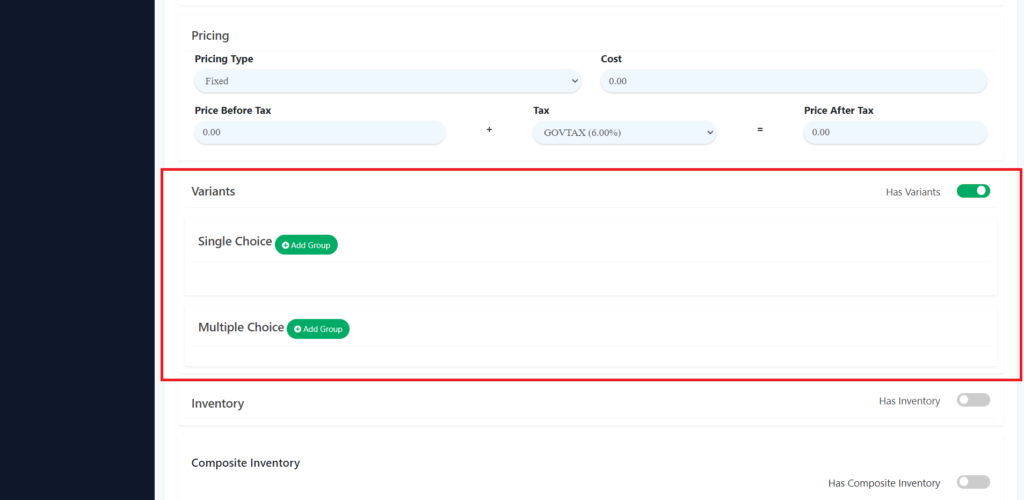Turn on Has Composite Inventory switch

click(x=973, y=482)
